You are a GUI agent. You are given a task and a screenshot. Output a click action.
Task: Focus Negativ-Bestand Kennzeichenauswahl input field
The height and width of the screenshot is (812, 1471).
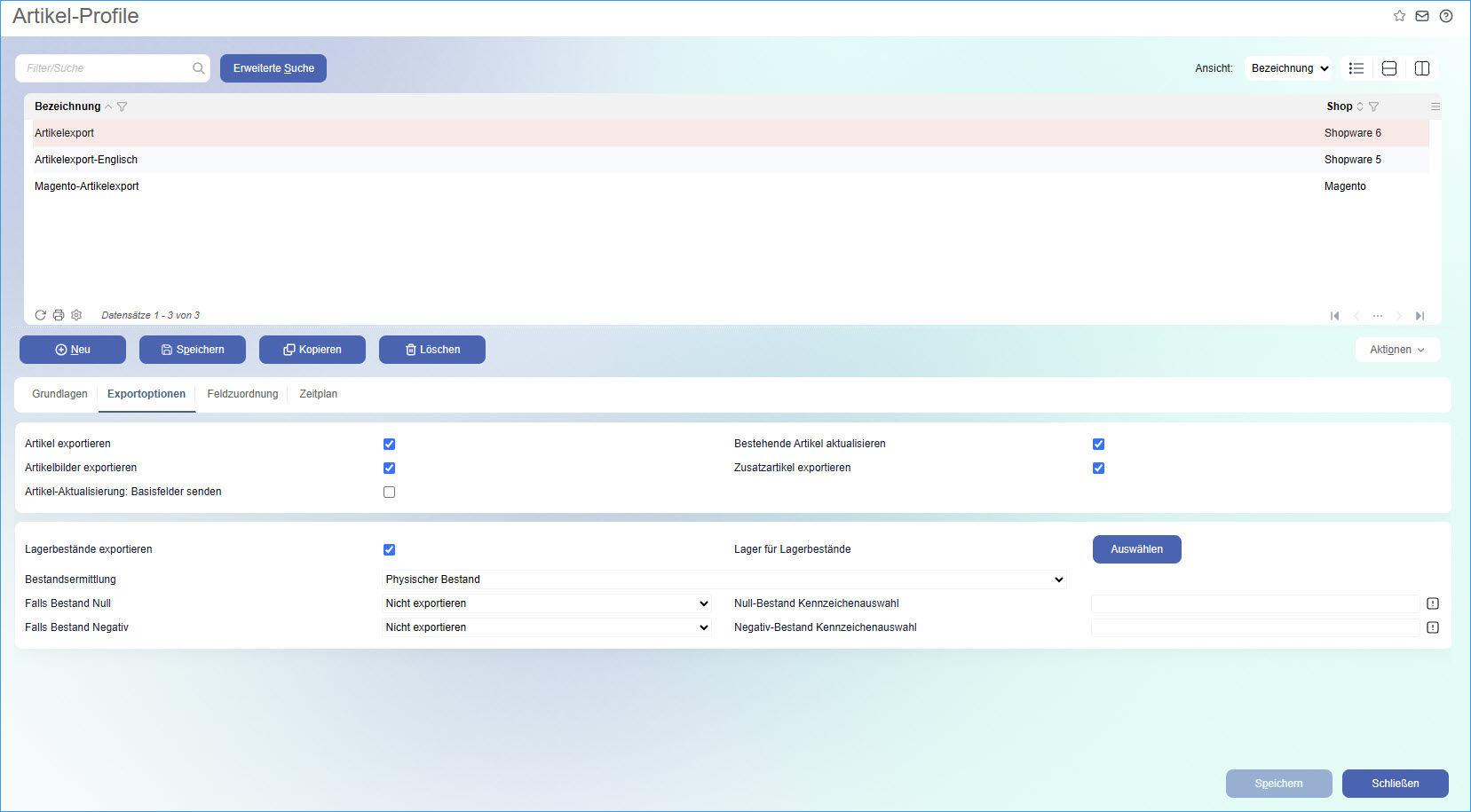point(1255,627)
